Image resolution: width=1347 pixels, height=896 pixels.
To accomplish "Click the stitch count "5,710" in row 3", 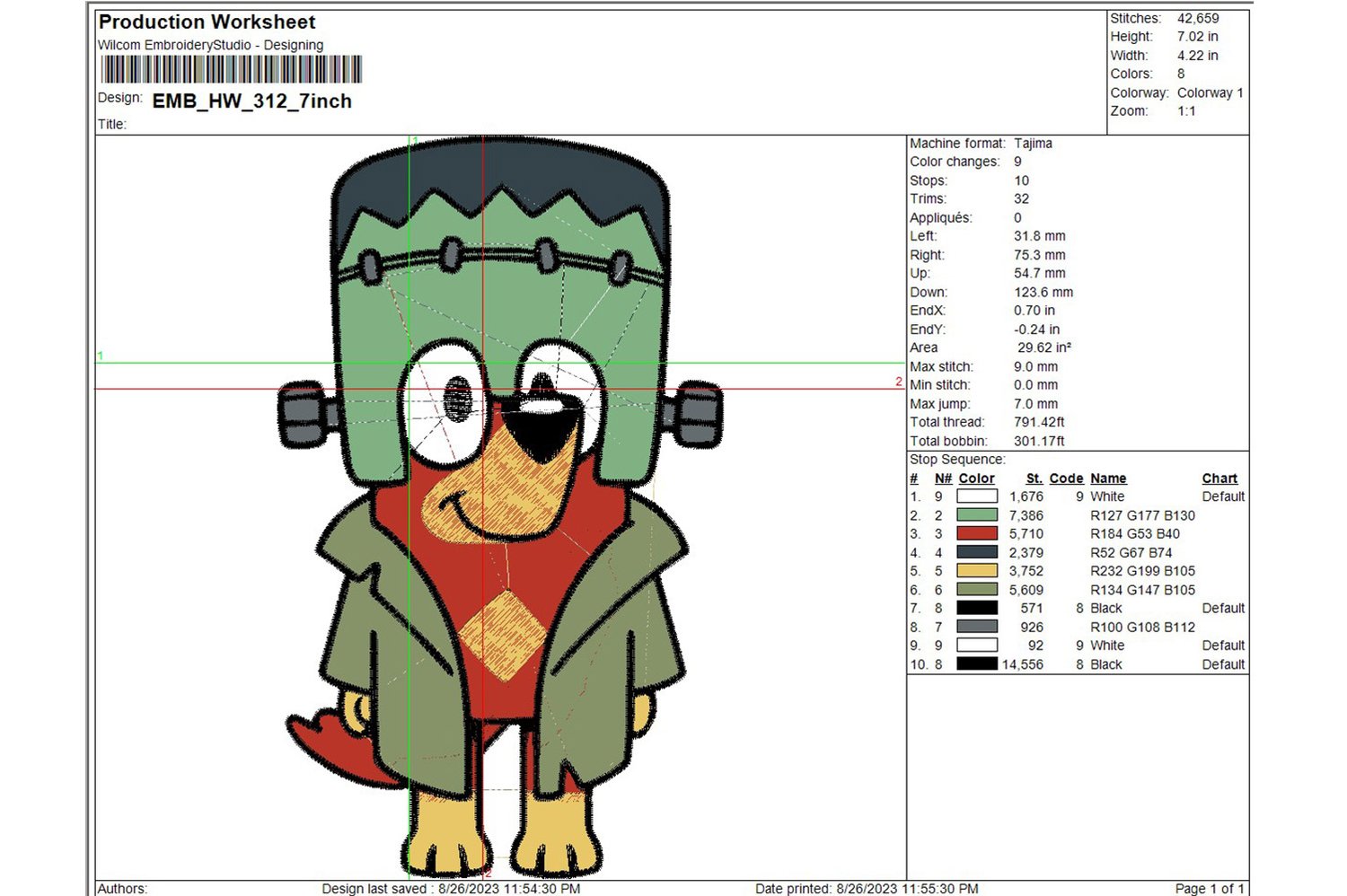I will [x=1026, y=533].
